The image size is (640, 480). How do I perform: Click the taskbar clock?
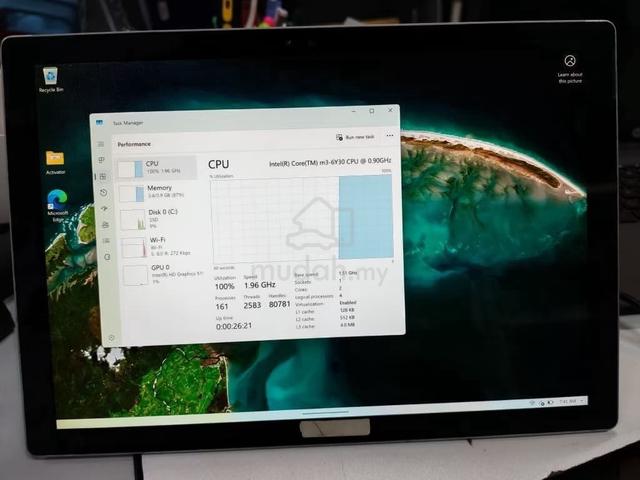(567, 402)
